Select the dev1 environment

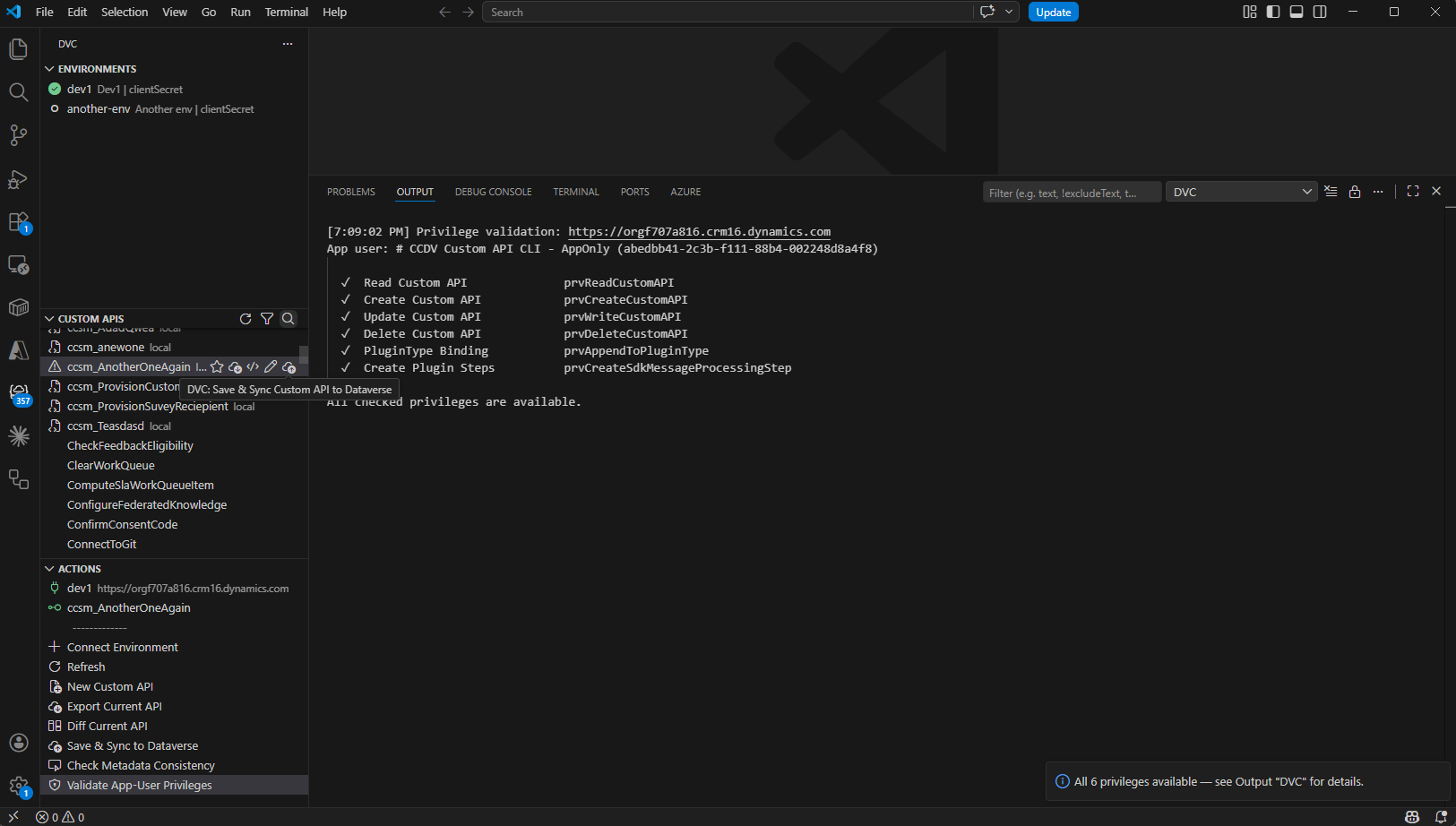point(175,90)
